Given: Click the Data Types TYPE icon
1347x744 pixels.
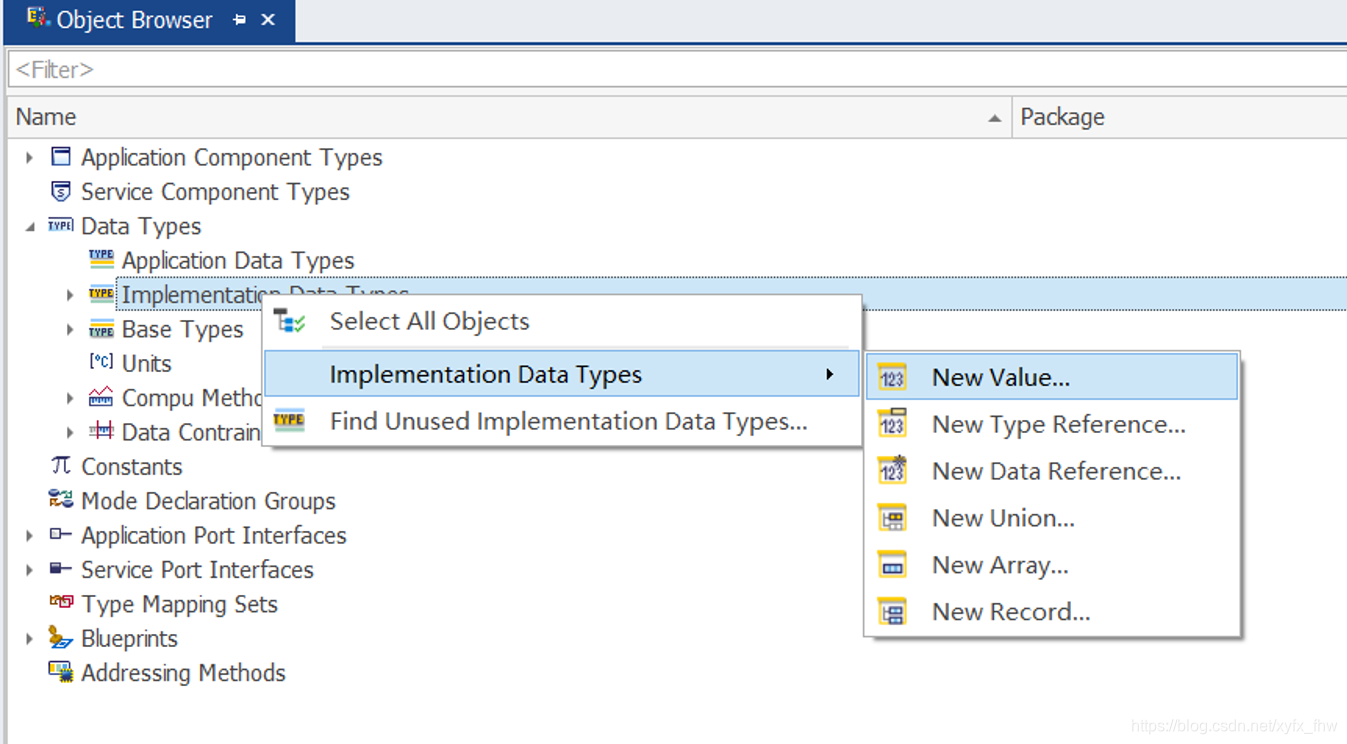Looking at the screenshot, I should tap(61, 226).
